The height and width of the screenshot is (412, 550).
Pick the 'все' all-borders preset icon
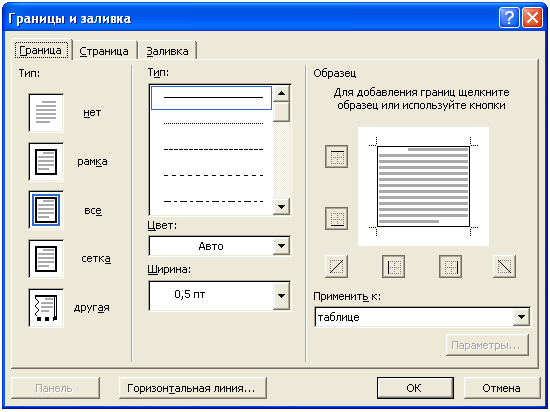click(x=46, y=210)
